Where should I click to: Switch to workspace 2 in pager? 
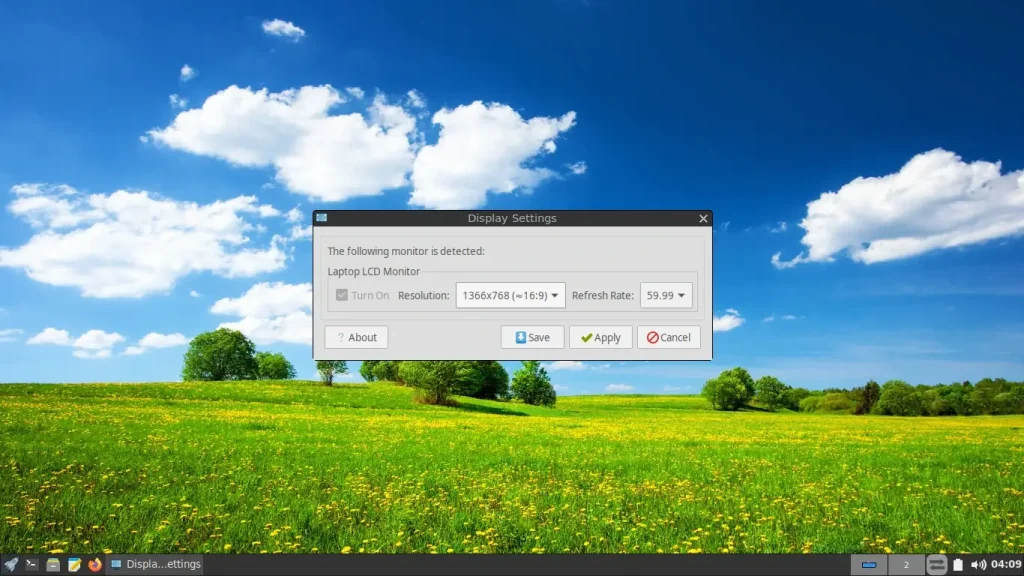(906, 564)
